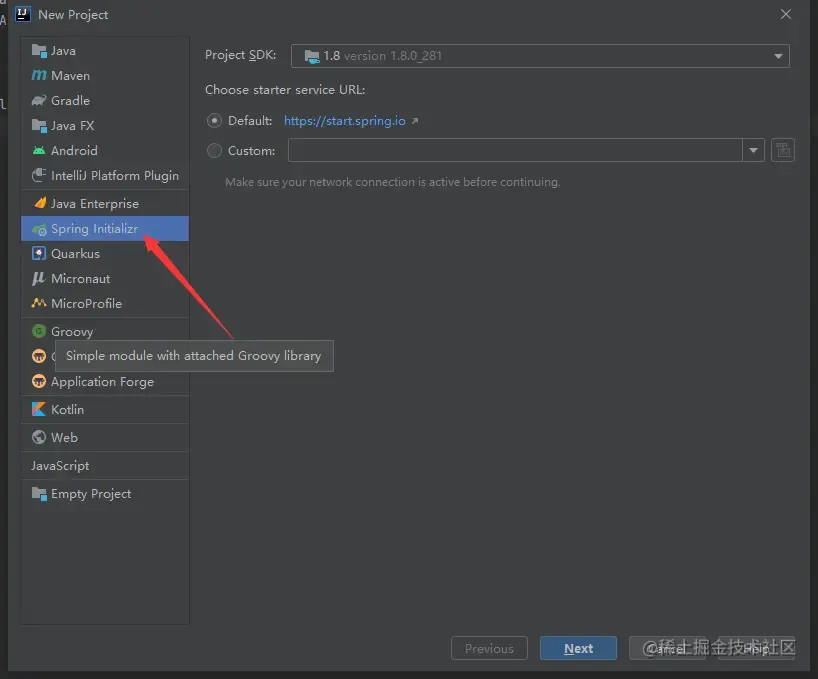Select the Custom URL radio button
This screenshot has height=679, width=818.
pyautogui.click(x=214, y=151)
